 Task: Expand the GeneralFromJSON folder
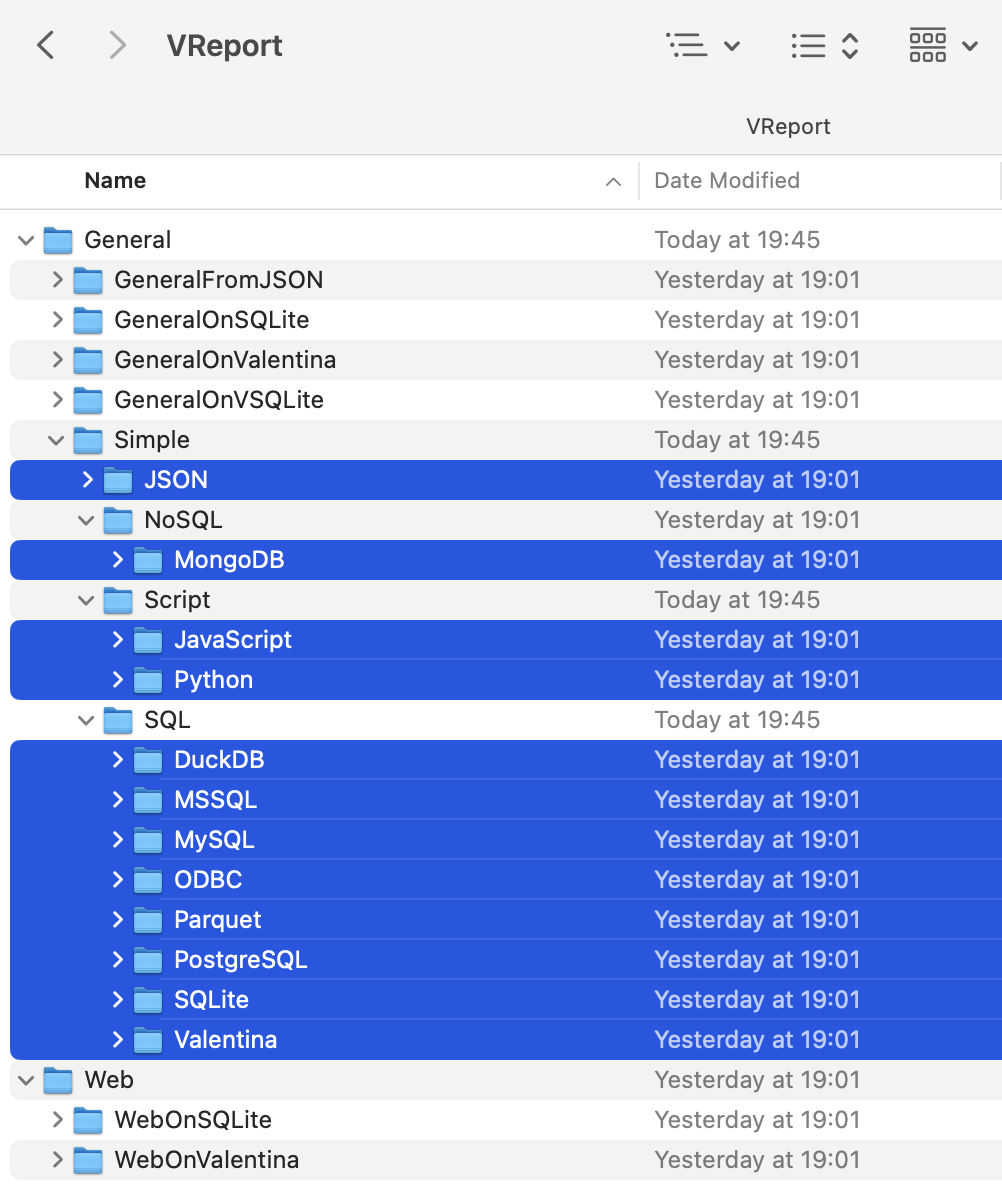[x=57, y=280]
